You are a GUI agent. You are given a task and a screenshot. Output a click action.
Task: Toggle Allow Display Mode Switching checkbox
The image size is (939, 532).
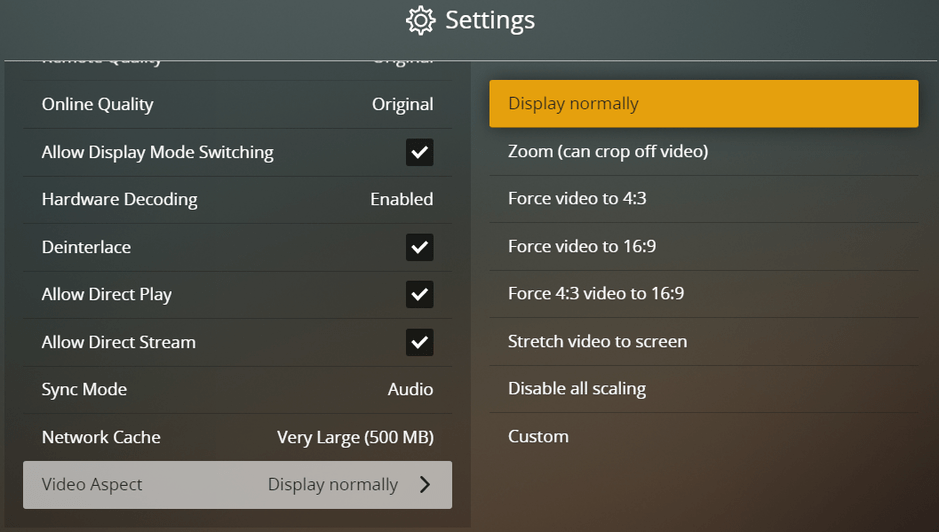pyautogui.click(x=420, y=153)
